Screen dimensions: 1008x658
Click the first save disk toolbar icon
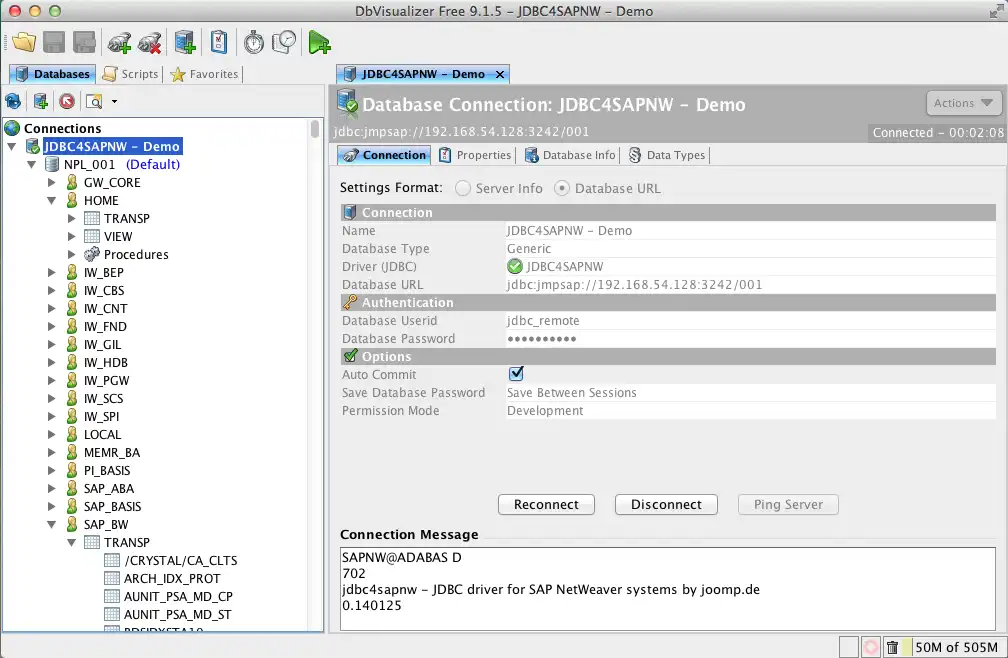coord(54,42)
